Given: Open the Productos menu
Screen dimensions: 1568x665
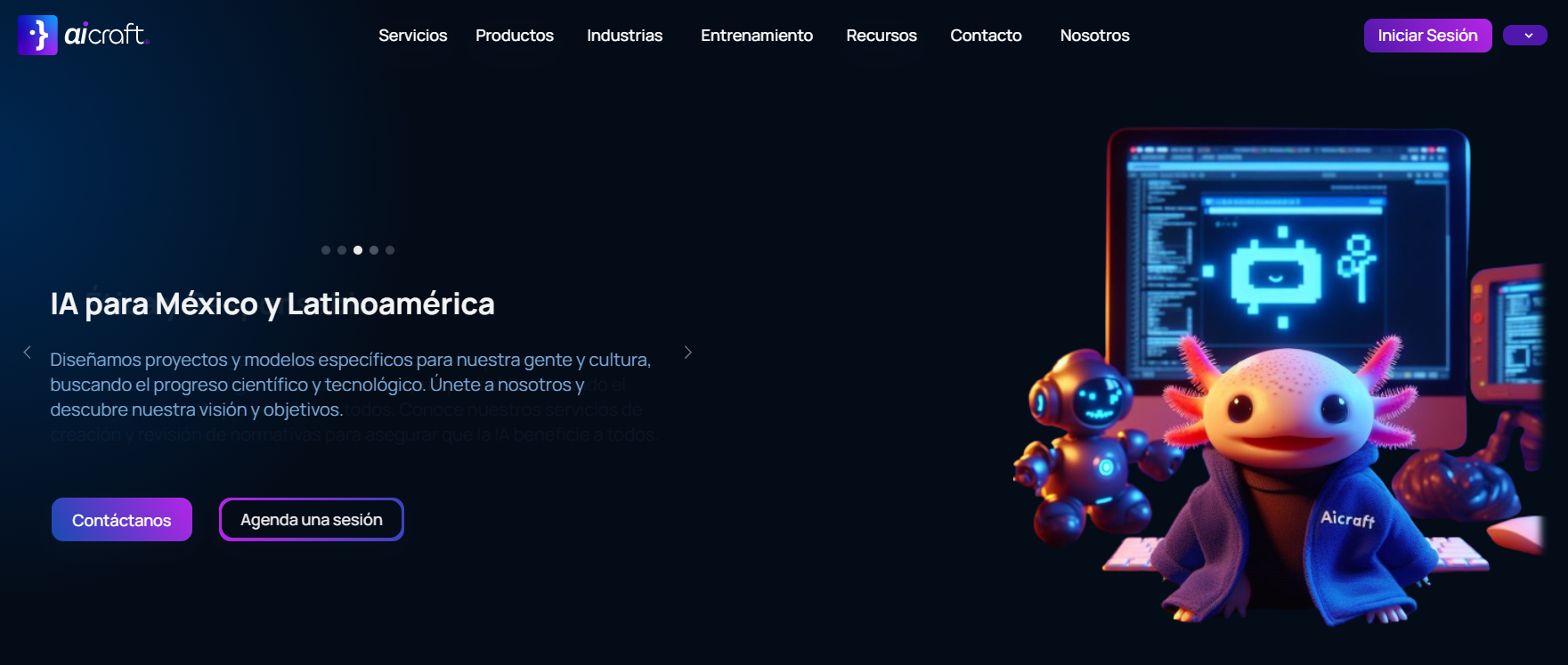Looking at the screenshot, I should [515, 36].
